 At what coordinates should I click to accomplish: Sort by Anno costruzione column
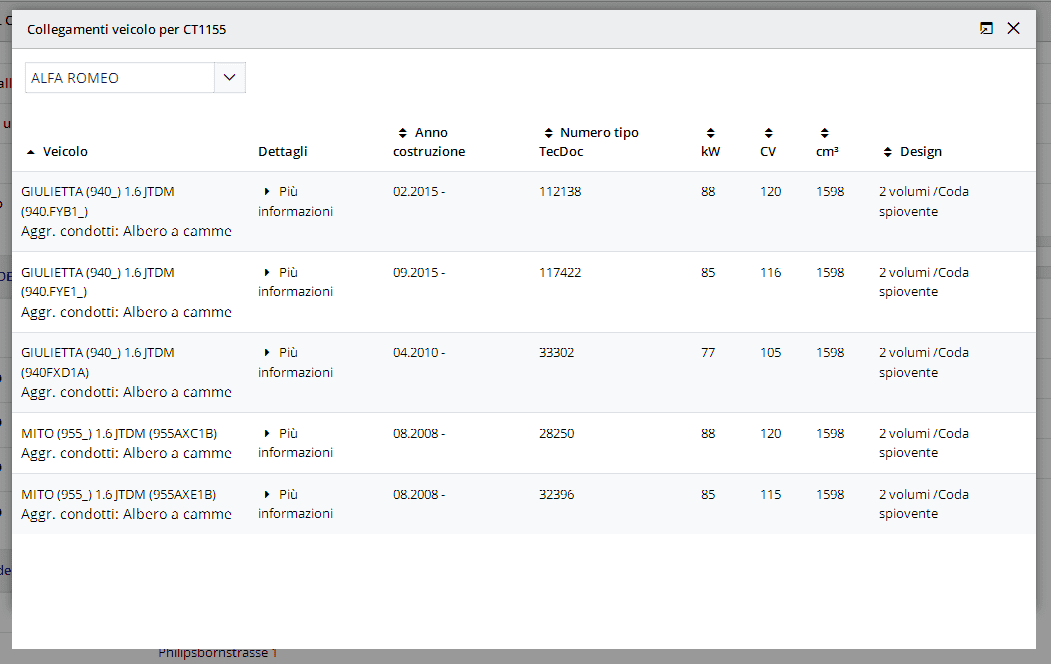(429, 142)
